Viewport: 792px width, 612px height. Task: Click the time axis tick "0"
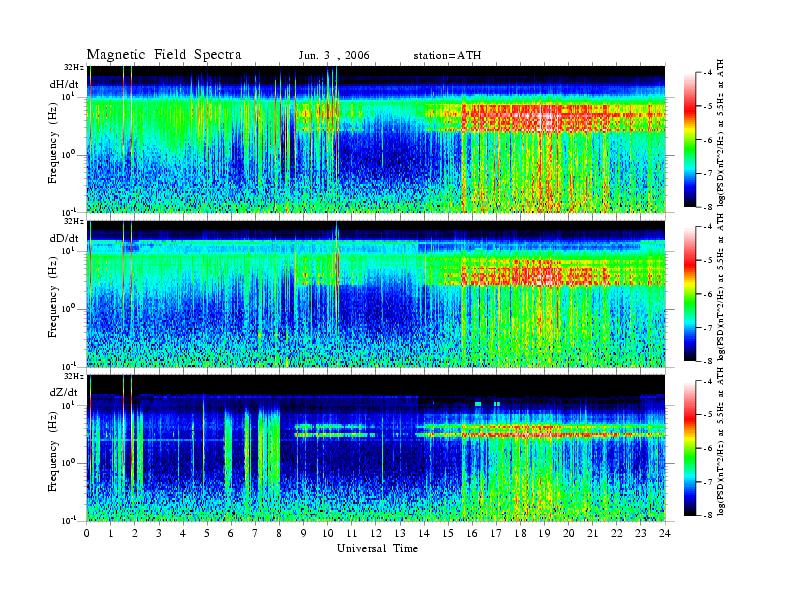[x=87, y=533]
